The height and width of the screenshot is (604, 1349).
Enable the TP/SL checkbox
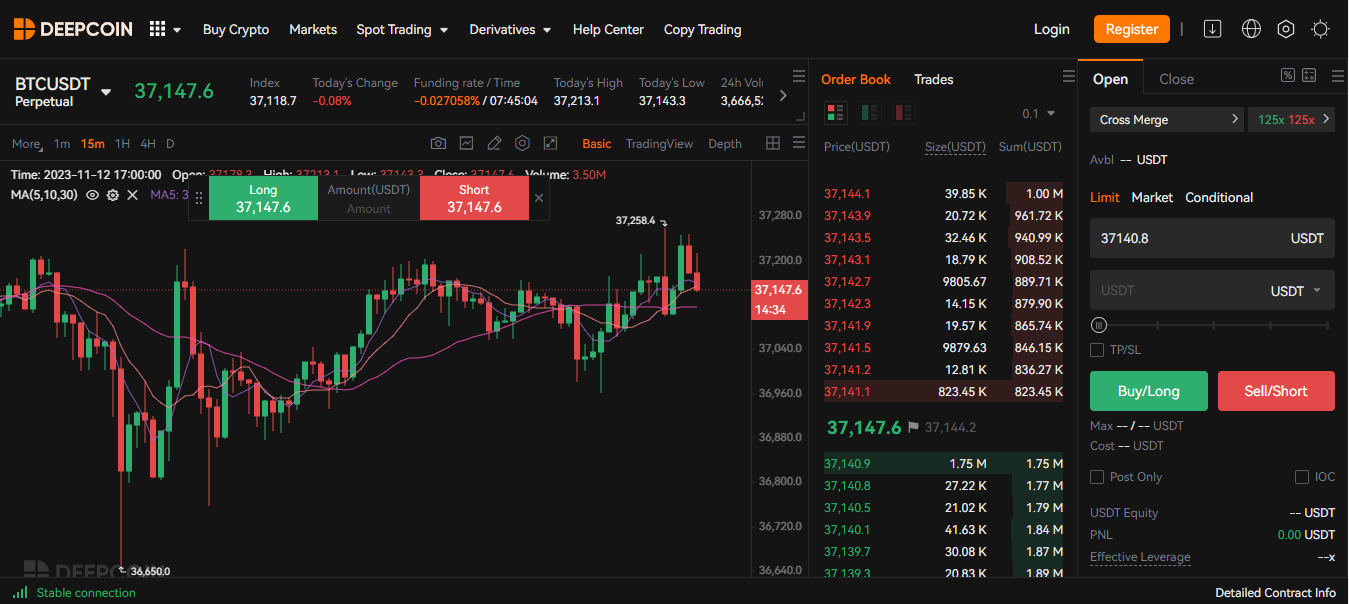tap(1097, 350)
